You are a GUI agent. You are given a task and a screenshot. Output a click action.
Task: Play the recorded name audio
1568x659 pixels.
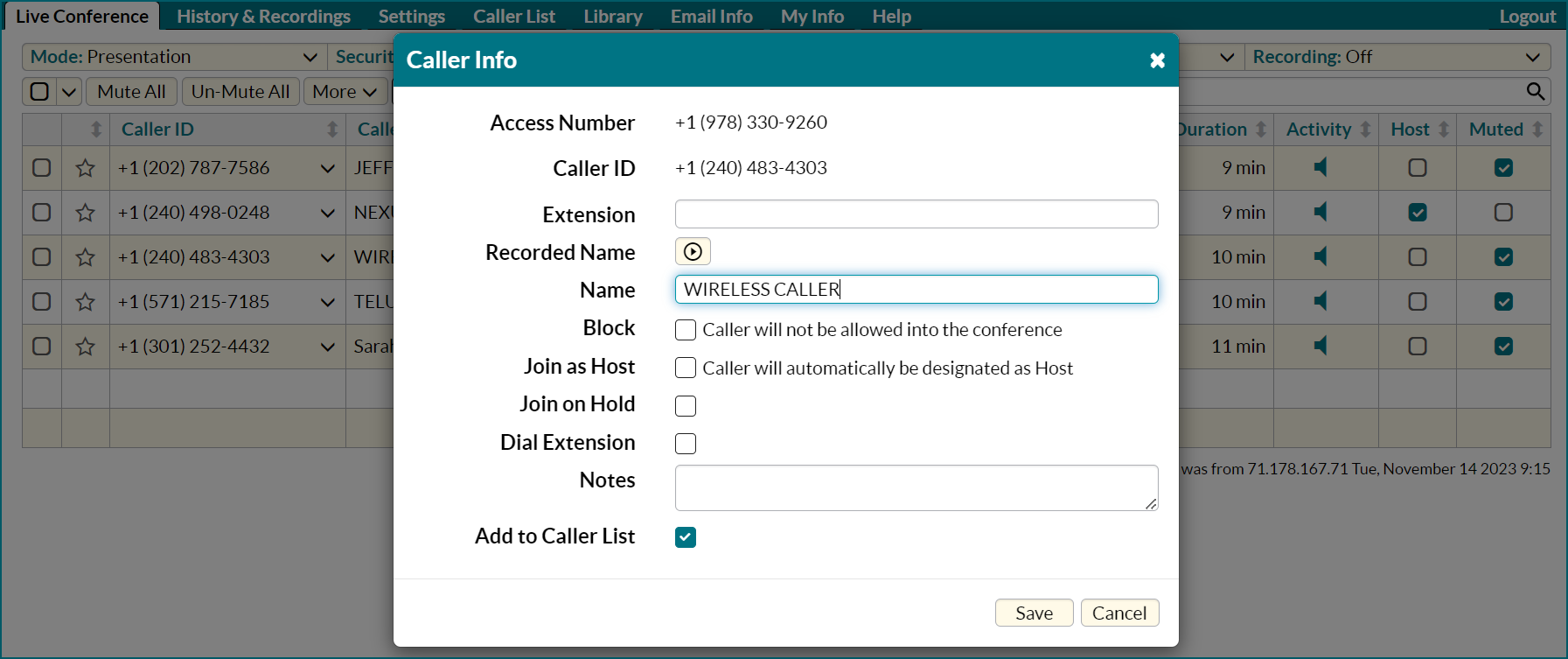pyautogui.click(x=693, y=251)
